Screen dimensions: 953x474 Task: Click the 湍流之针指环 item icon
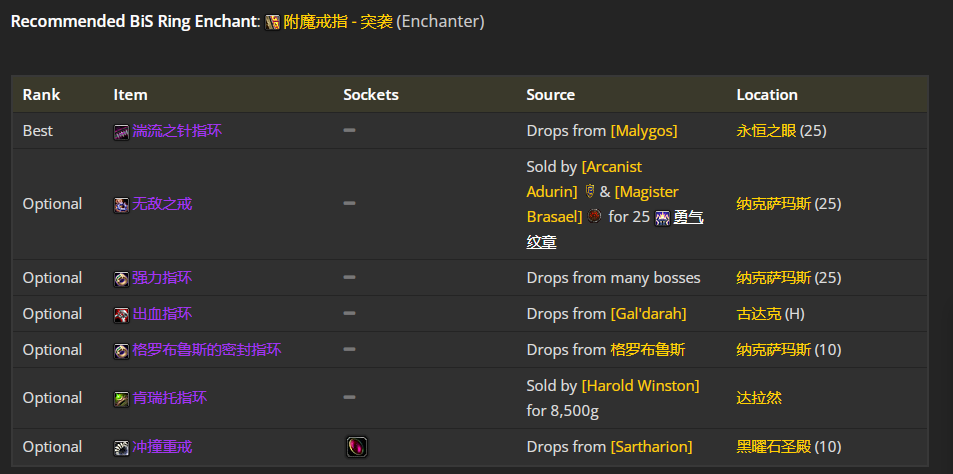point(122,132)
